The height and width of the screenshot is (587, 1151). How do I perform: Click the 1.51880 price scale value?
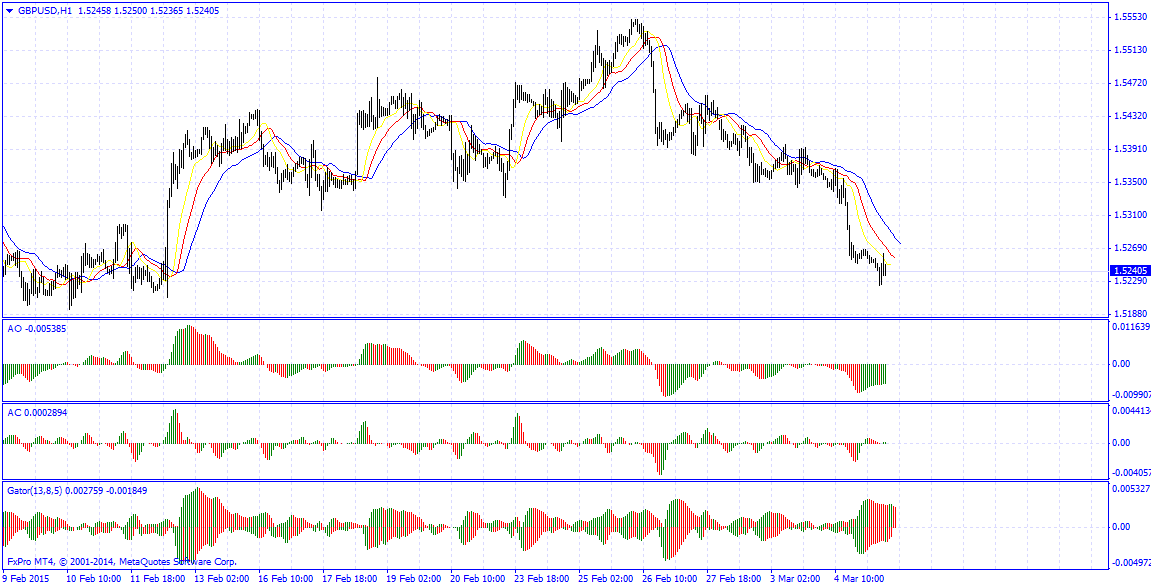click(1131, 313)
